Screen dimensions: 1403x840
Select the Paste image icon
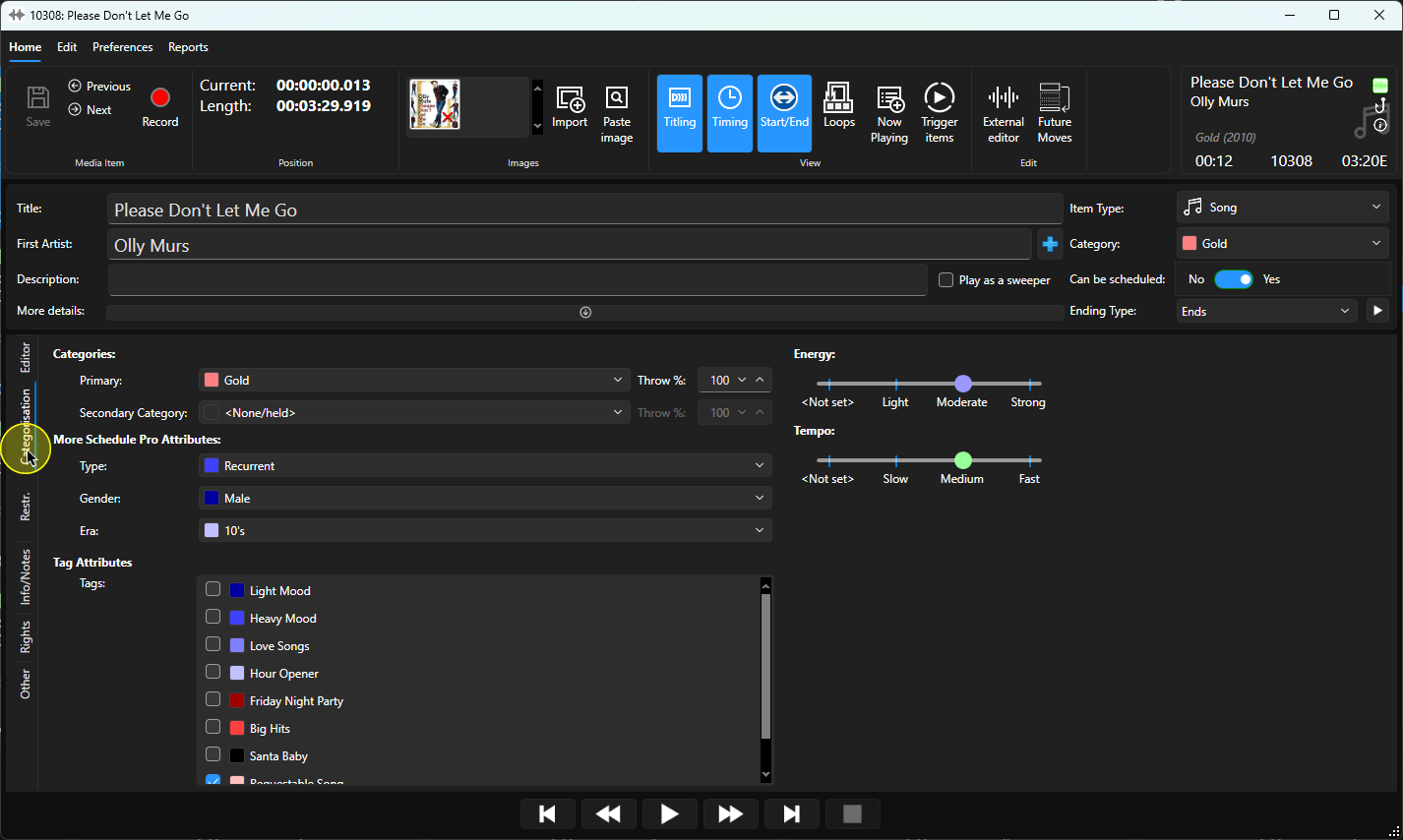[x=616, y=113]
